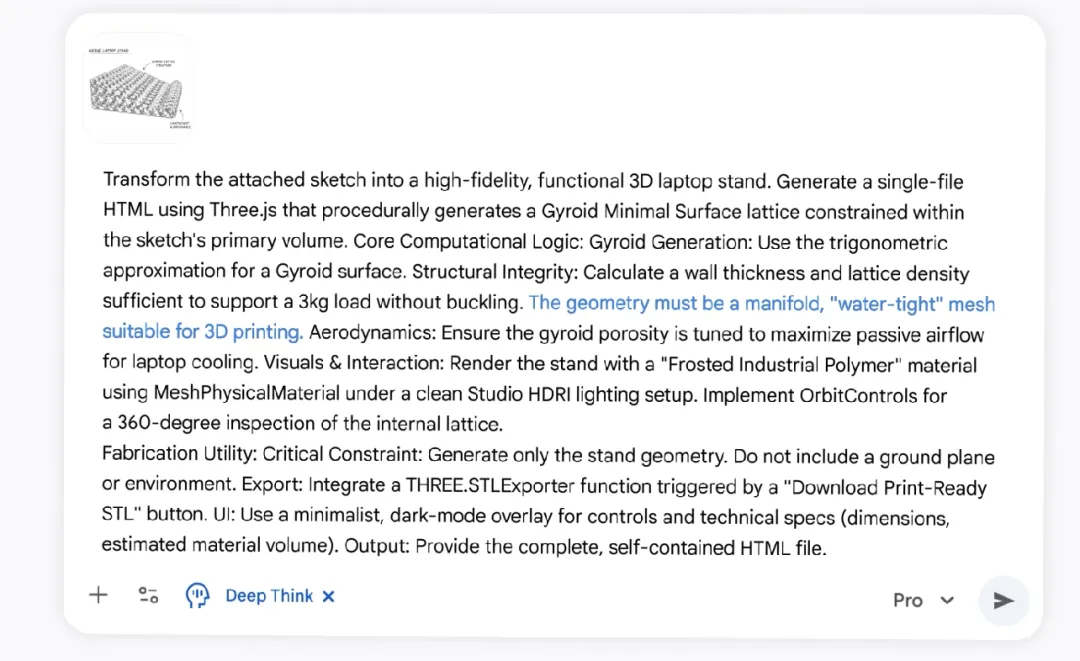Expand the chevron next to Pro
This screenshot has height=661, width=1080.
(947, 600)
